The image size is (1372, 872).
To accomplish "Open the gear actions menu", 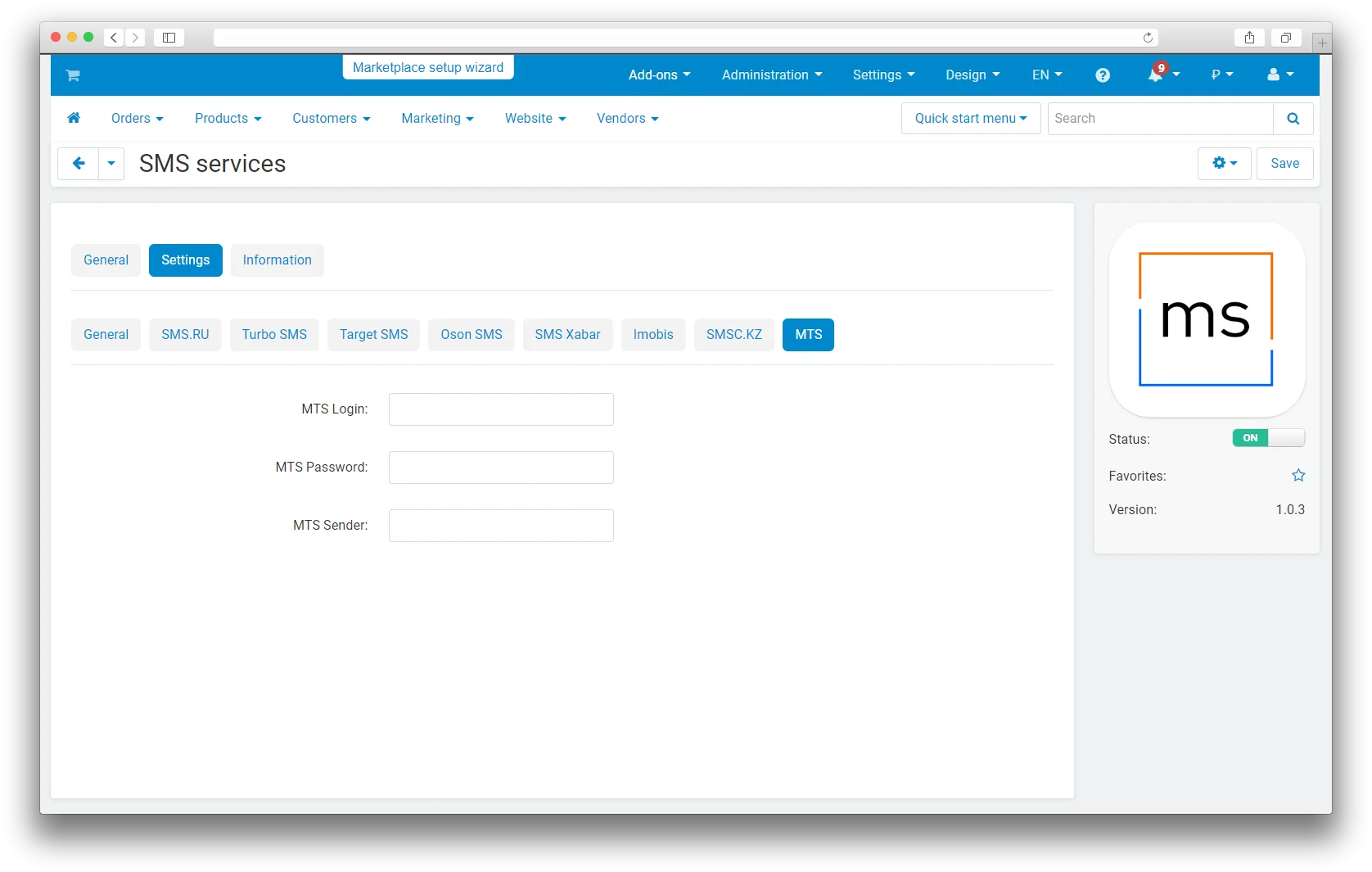I will [1225, 164].
